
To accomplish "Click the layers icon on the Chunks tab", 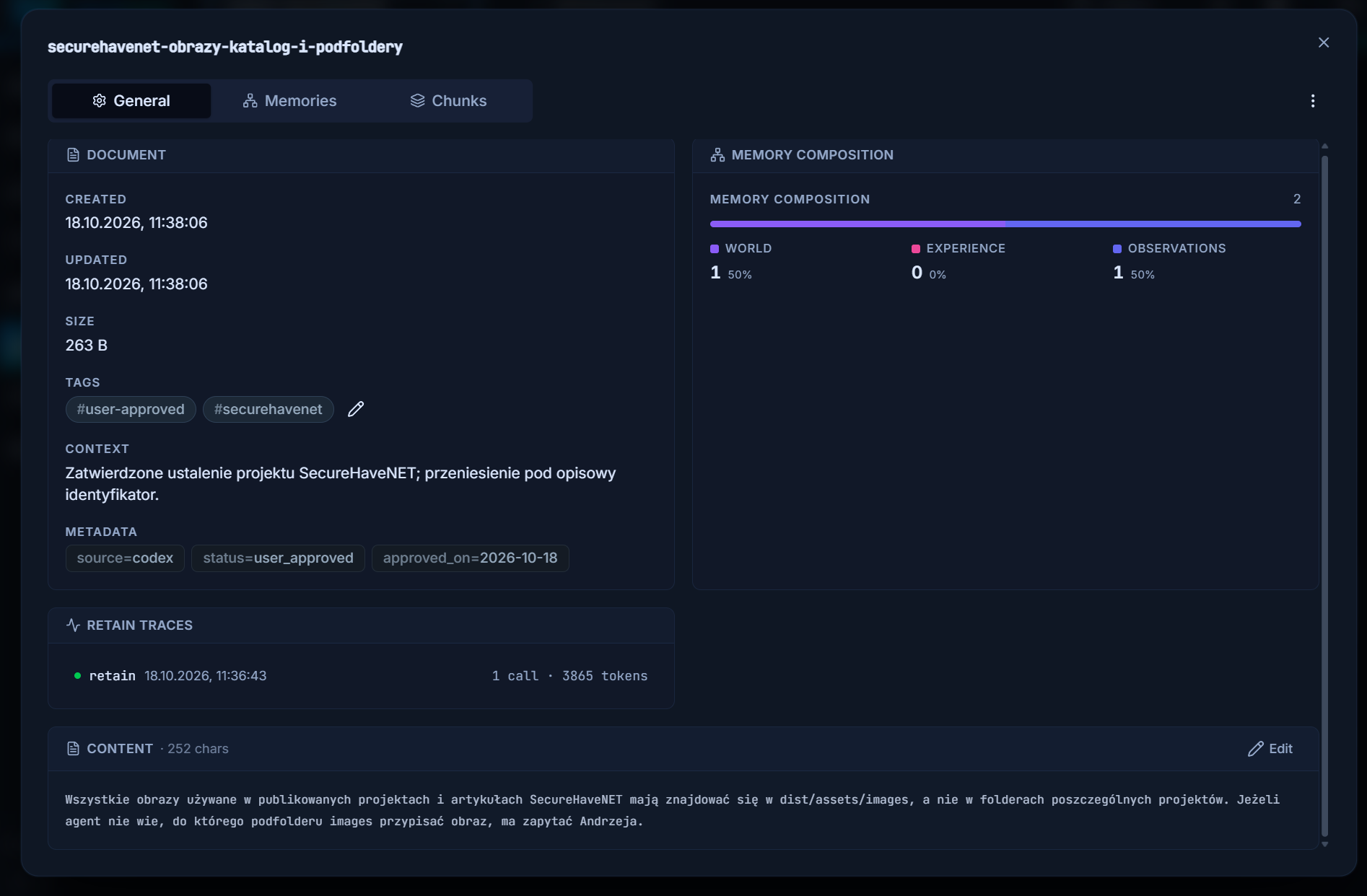I will [418, 101].
